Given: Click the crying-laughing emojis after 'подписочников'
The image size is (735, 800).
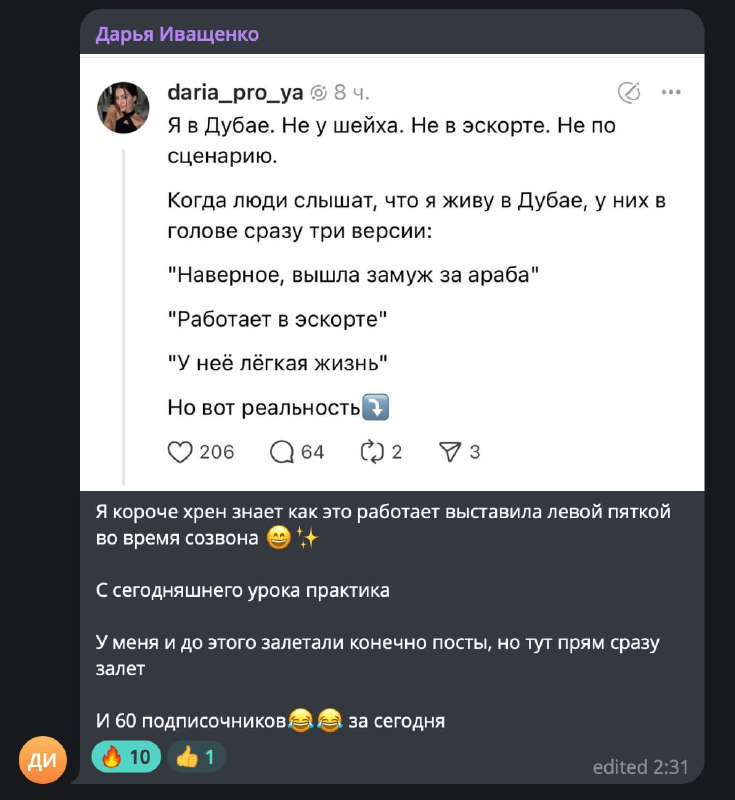Looking at the screenshot, I should tap(314, 720).
